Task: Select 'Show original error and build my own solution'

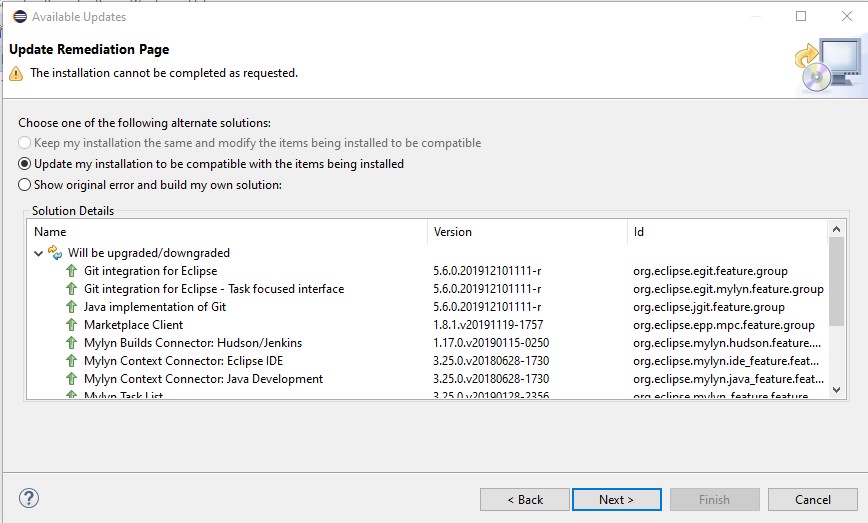Action: 150,185
